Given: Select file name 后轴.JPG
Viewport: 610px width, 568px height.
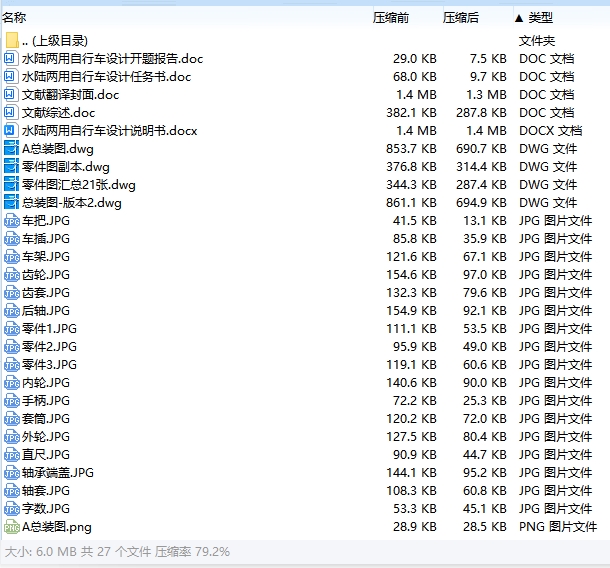Looking at the screenshot, I should click(x=46, y=310).
